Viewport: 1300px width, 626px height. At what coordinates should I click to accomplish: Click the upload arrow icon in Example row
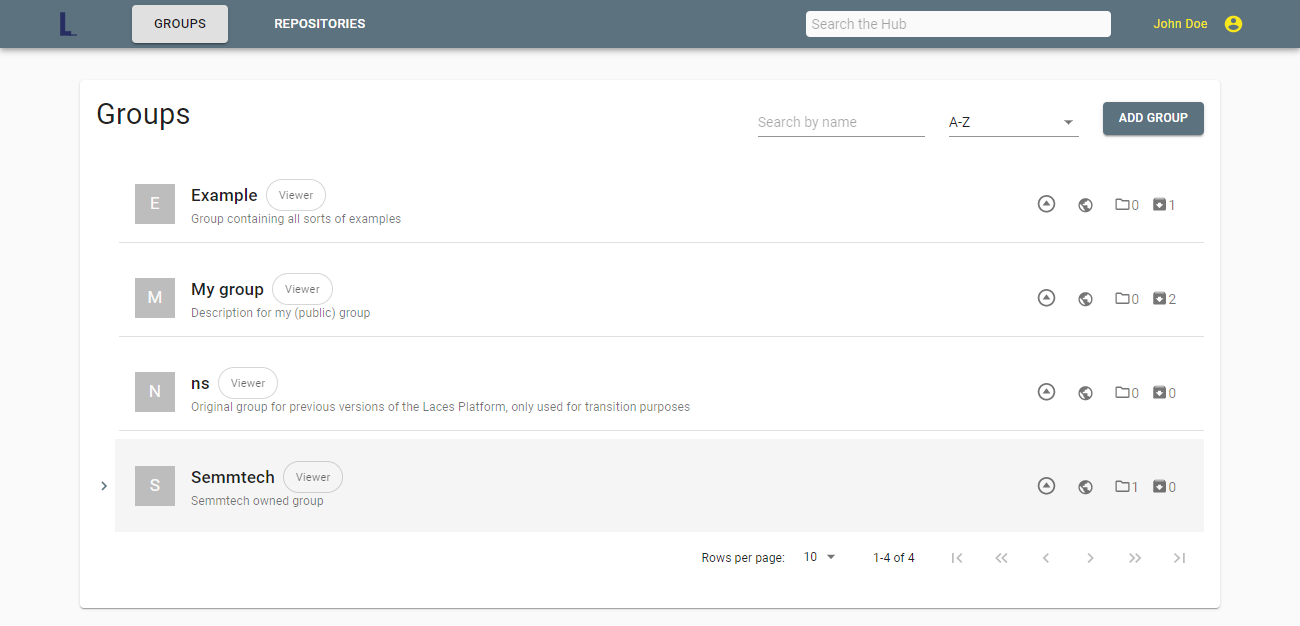coord(1046,204)
